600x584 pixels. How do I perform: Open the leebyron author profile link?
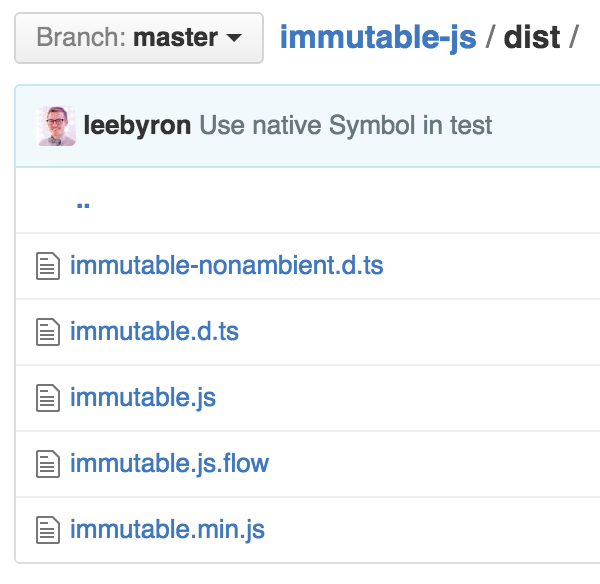(137, 126)
